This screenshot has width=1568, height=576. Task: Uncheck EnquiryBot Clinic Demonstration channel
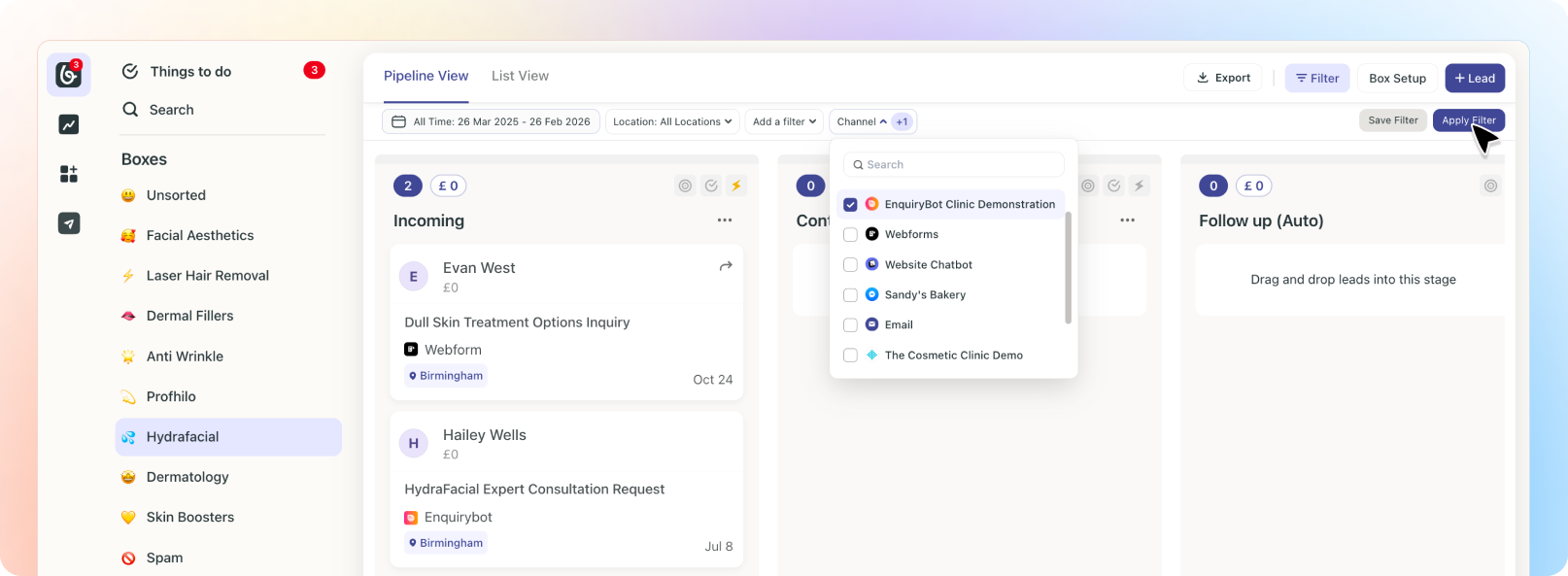[850, 205]
